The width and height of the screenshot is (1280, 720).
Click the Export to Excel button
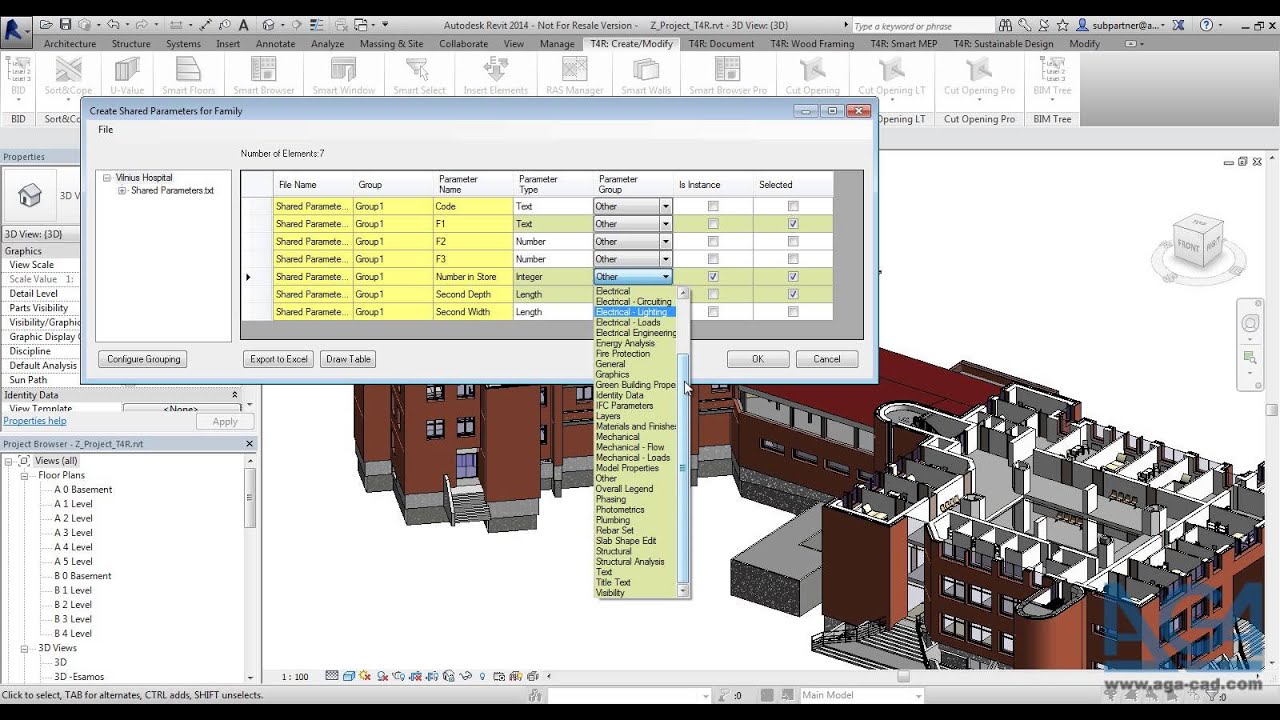point(279,359)
